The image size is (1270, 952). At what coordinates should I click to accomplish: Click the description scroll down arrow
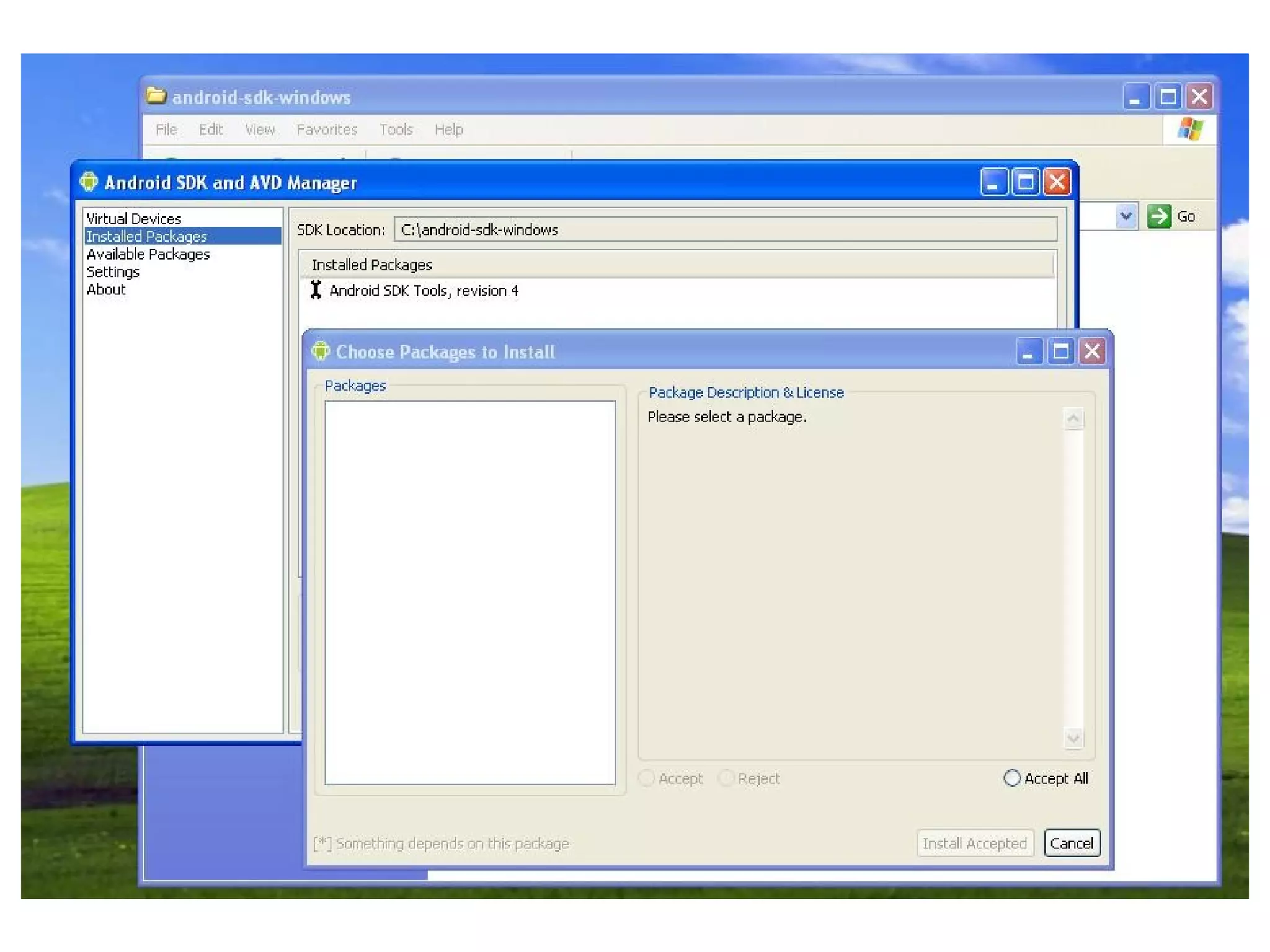tap(1073, 738)
